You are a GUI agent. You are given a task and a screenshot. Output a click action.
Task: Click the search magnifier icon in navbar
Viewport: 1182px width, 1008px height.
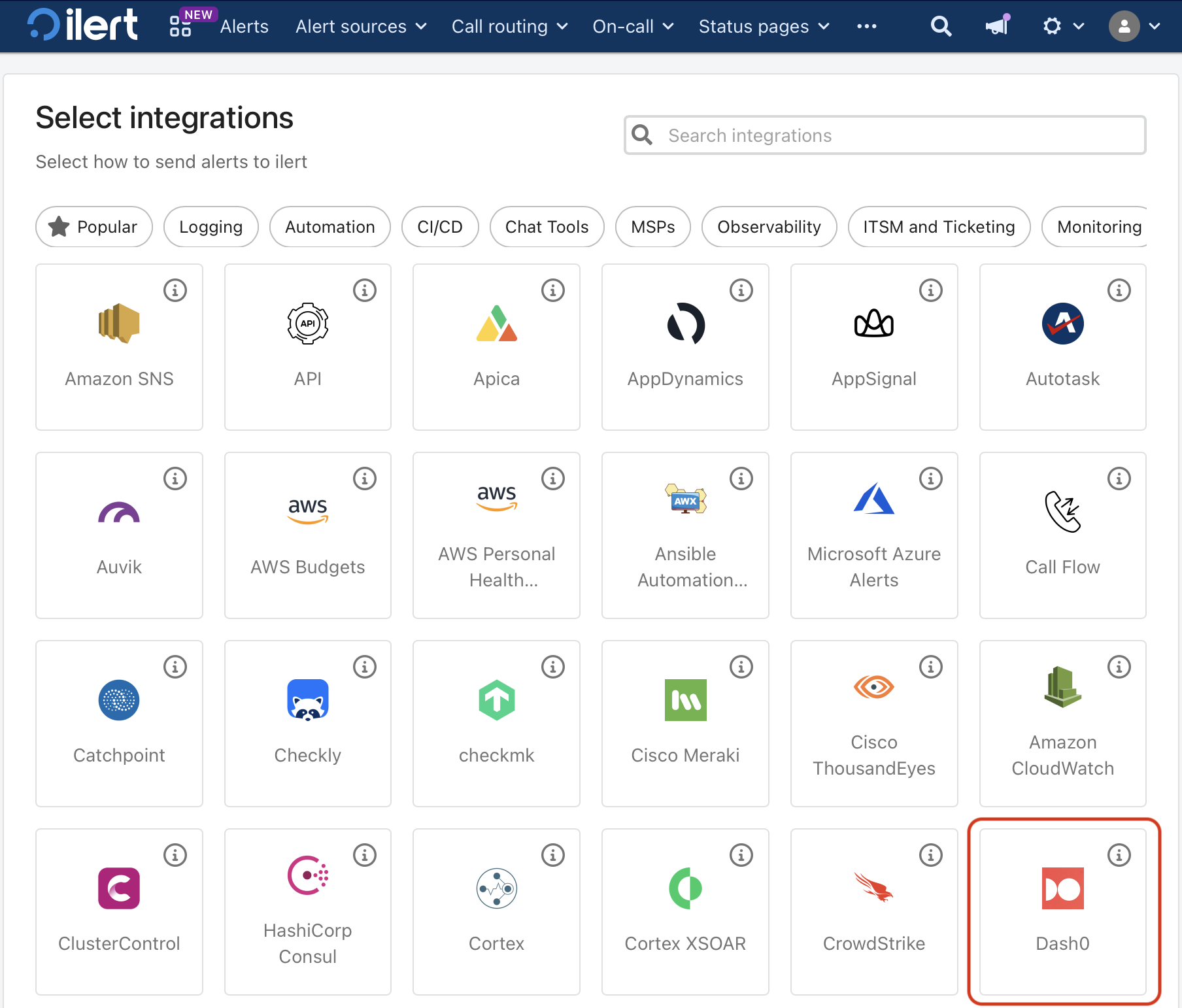click(x=941, y=26)
